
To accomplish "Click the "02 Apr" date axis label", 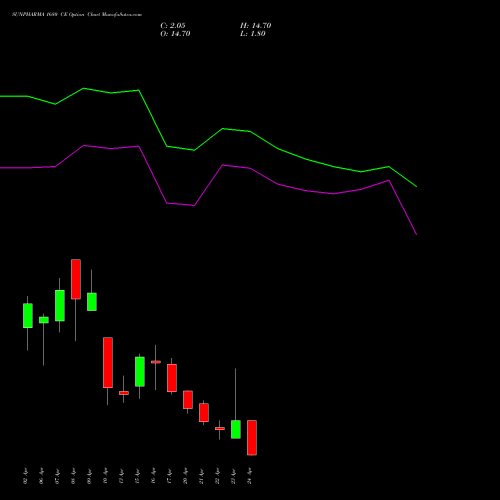I will tap(25, 476).
